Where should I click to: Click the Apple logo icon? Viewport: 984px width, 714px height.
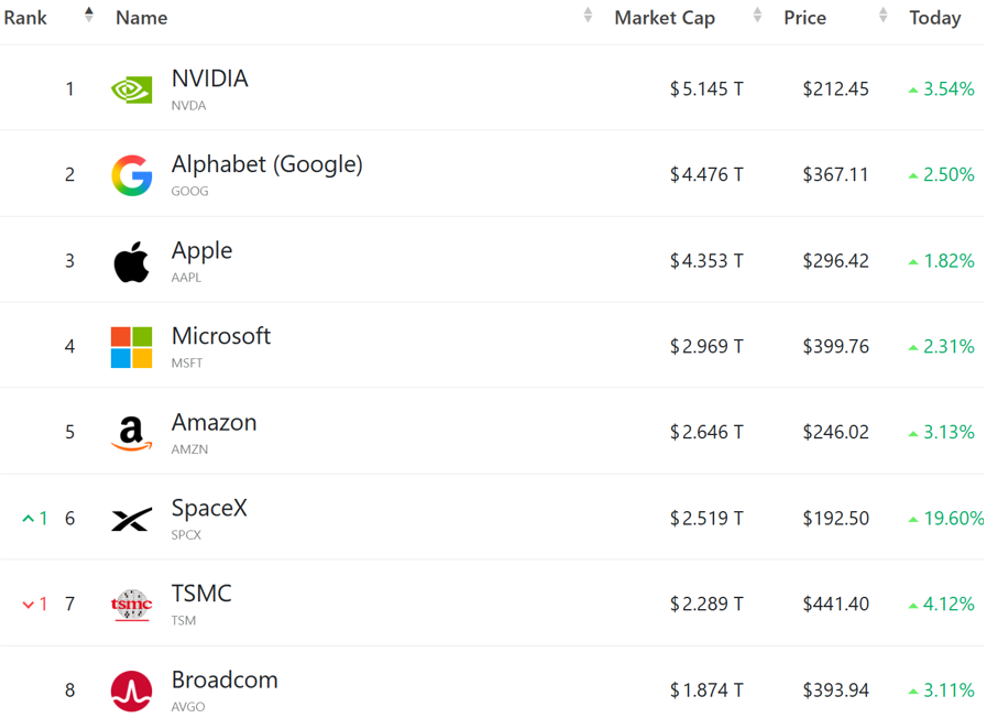tap(132, 262)
